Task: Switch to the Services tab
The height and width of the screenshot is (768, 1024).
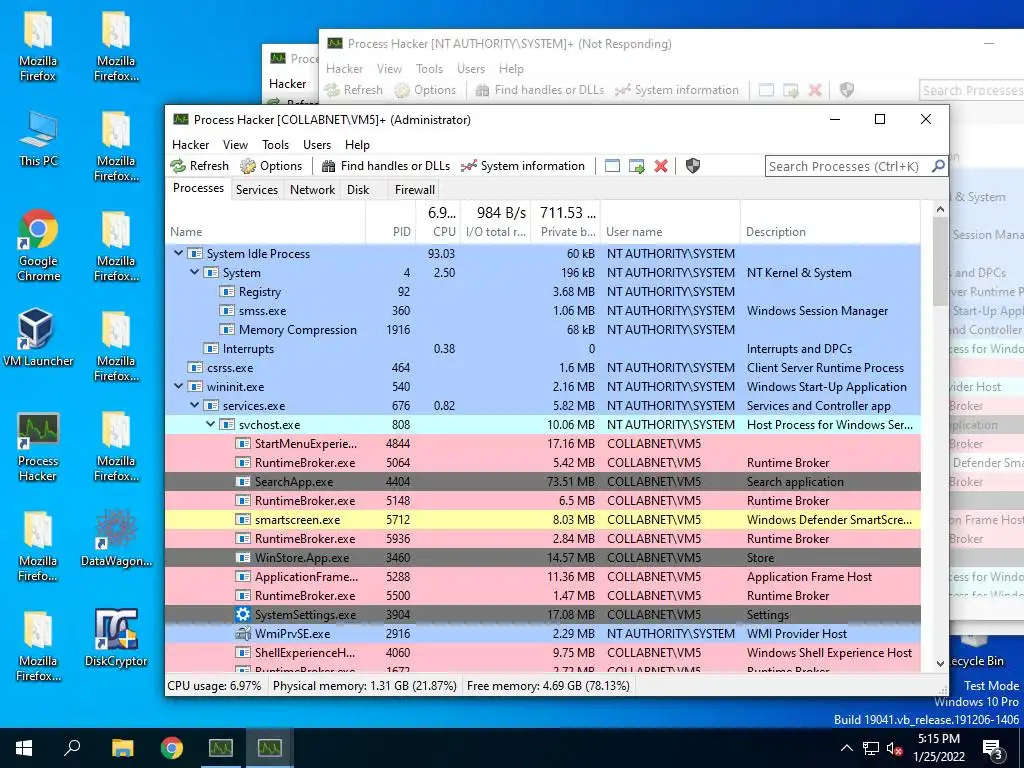Action: tap(257, 189)
